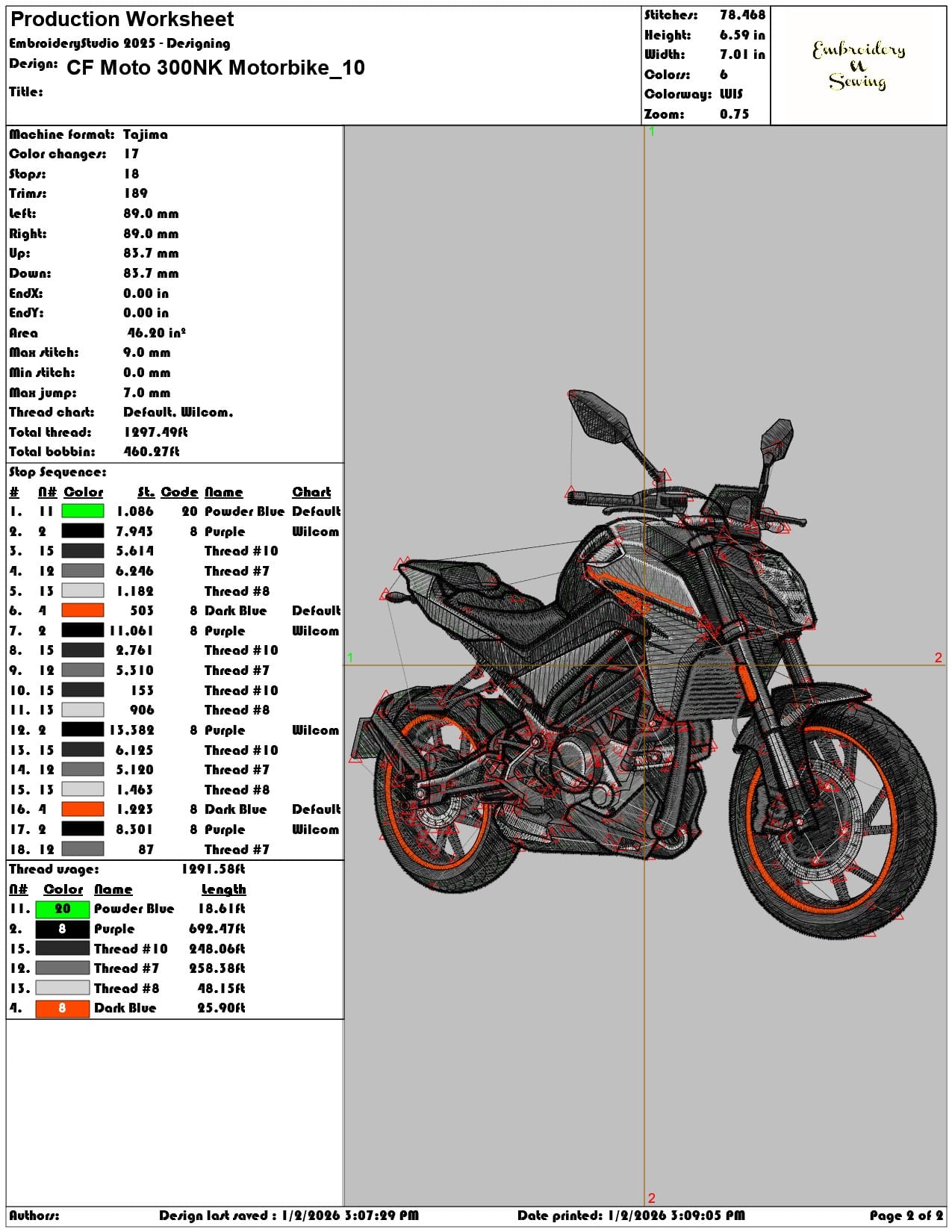Select the design name CF Moto 300NK Motorbike_10

pyautogui.click(x=216, y=68)
